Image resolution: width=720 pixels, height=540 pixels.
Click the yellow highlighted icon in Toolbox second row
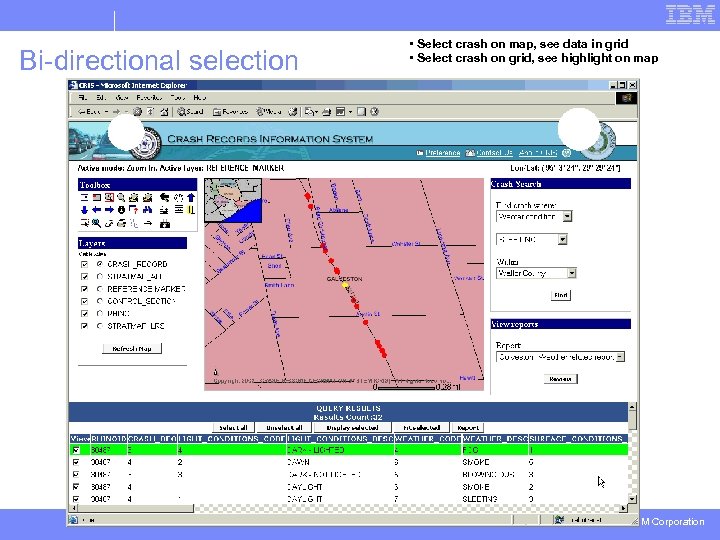191,210
